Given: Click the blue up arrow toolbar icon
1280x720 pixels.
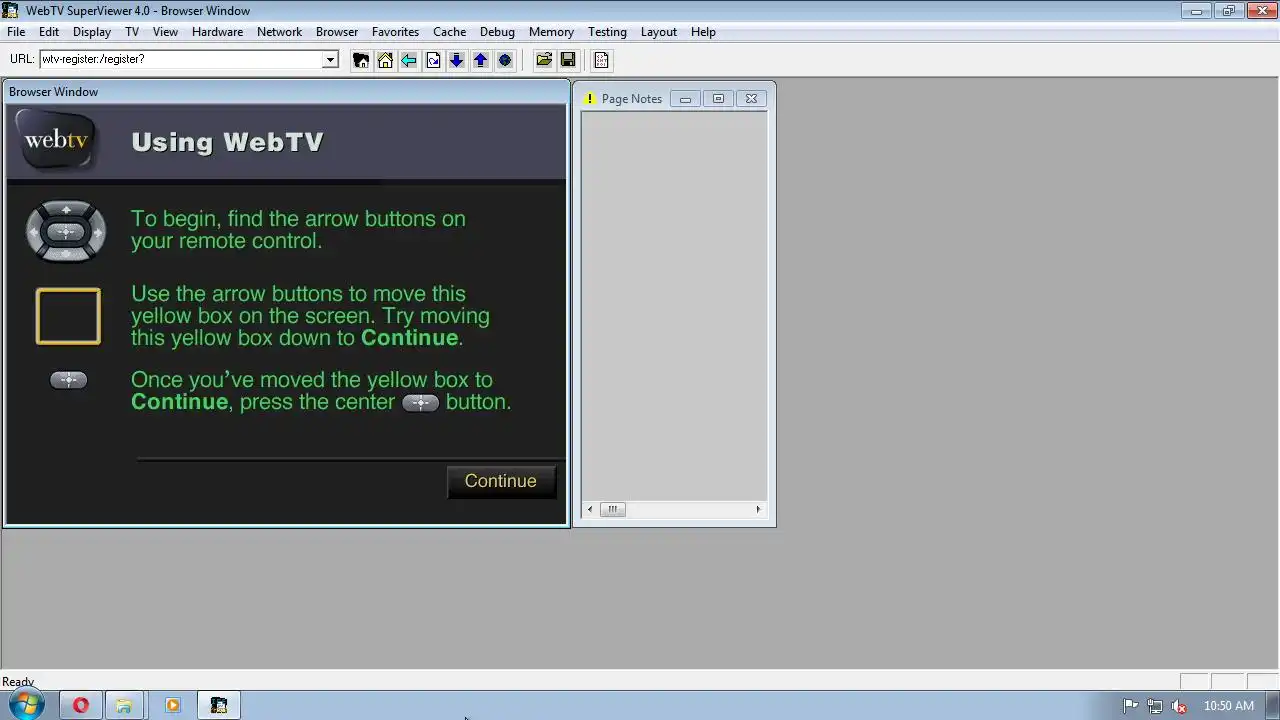Looking at the screenshot, I should coord(481,60).
